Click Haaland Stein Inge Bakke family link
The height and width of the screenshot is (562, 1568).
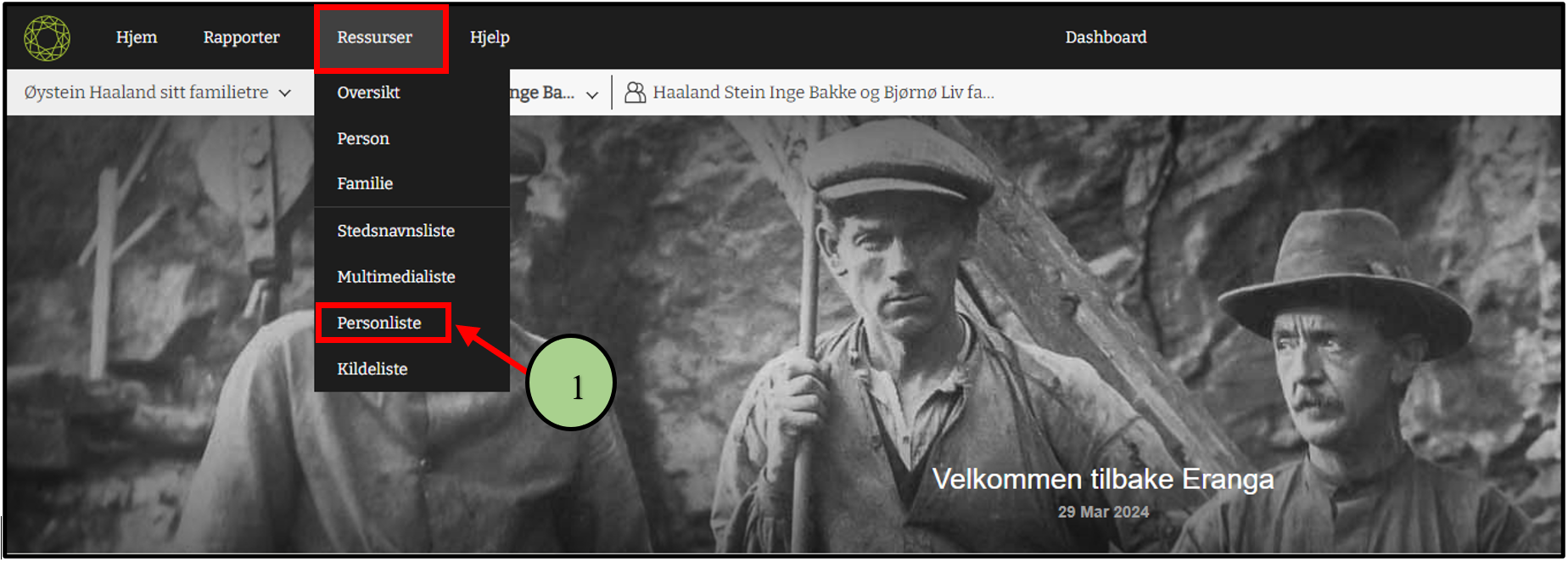823,93
